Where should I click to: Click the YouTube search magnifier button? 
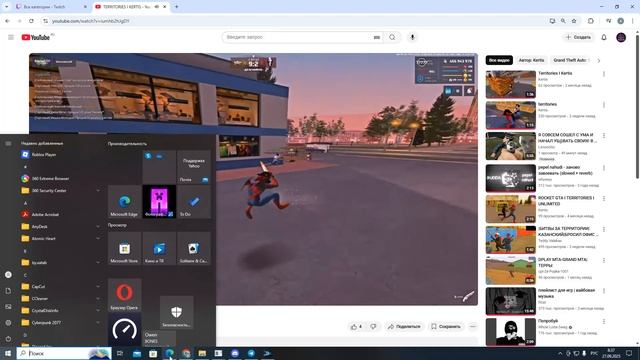[392, 37]
